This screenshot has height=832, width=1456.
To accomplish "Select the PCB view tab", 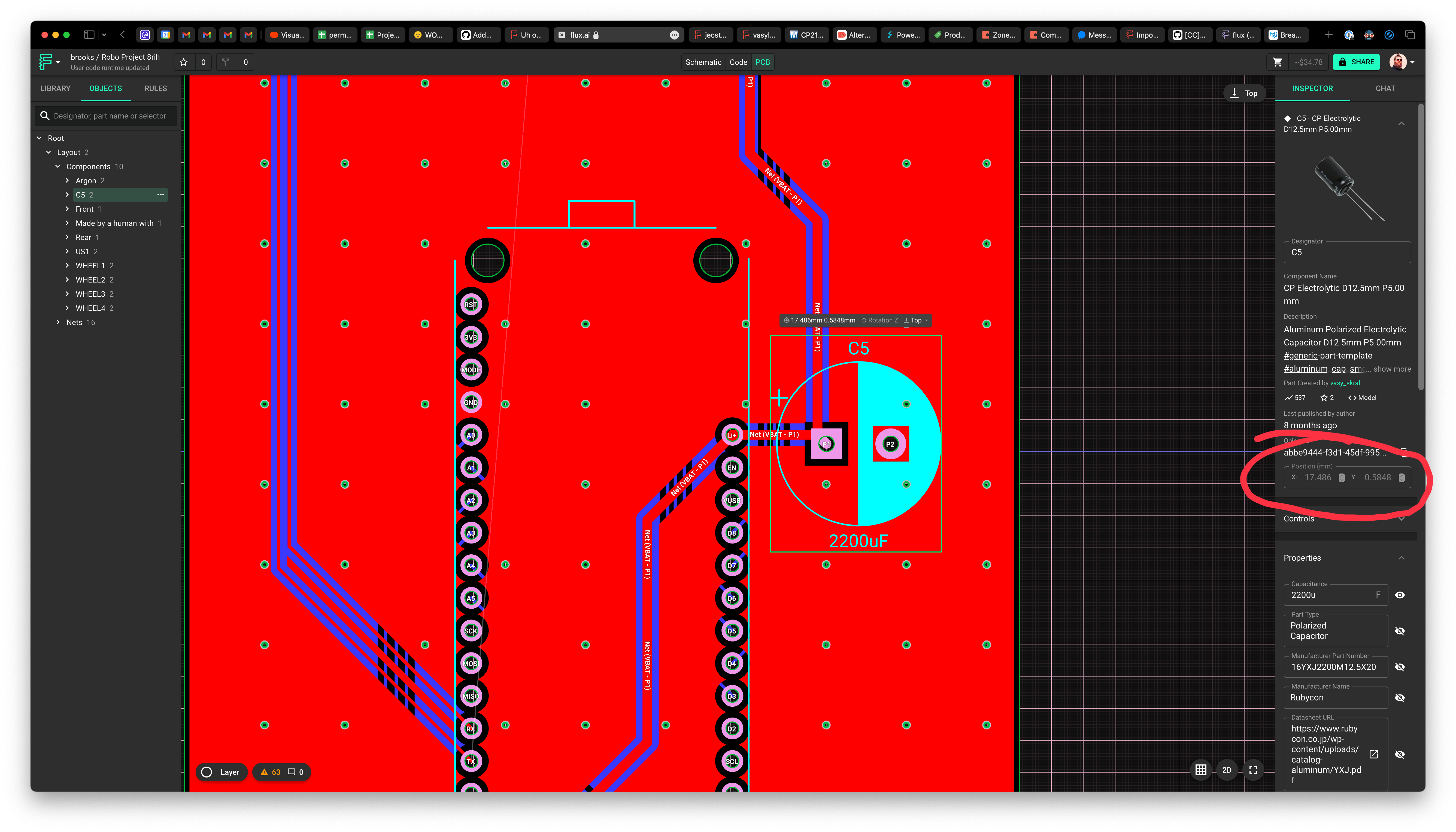I will 762,62.
